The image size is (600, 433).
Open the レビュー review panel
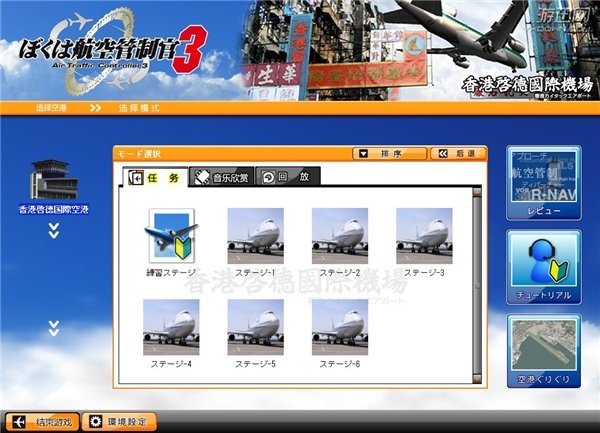click(x=544, y=183)
